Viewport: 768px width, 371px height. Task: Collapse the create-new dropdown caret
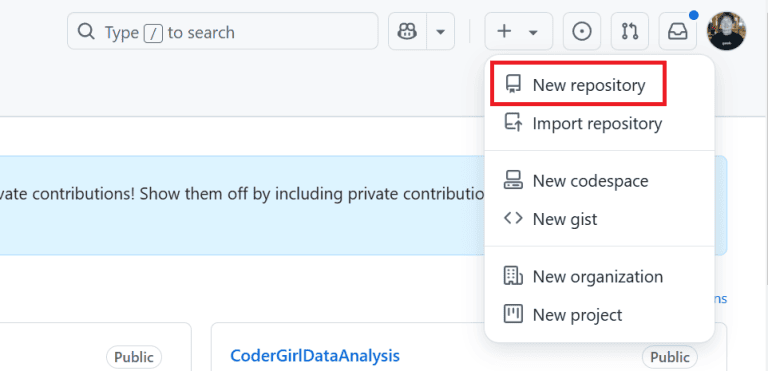click(x=533, y=32)
